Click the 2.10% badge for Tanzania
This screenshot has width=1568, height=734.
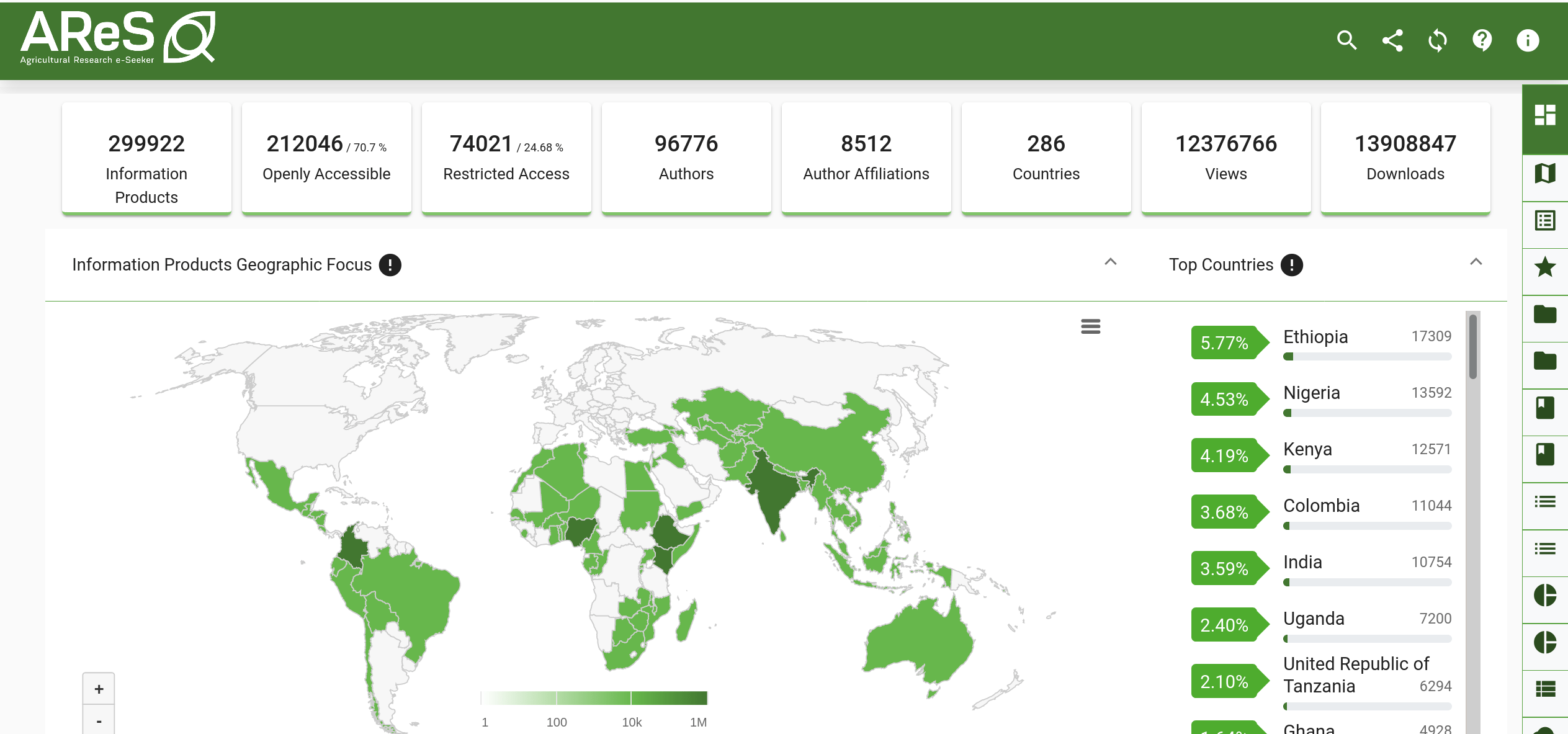click(1229, 681)
